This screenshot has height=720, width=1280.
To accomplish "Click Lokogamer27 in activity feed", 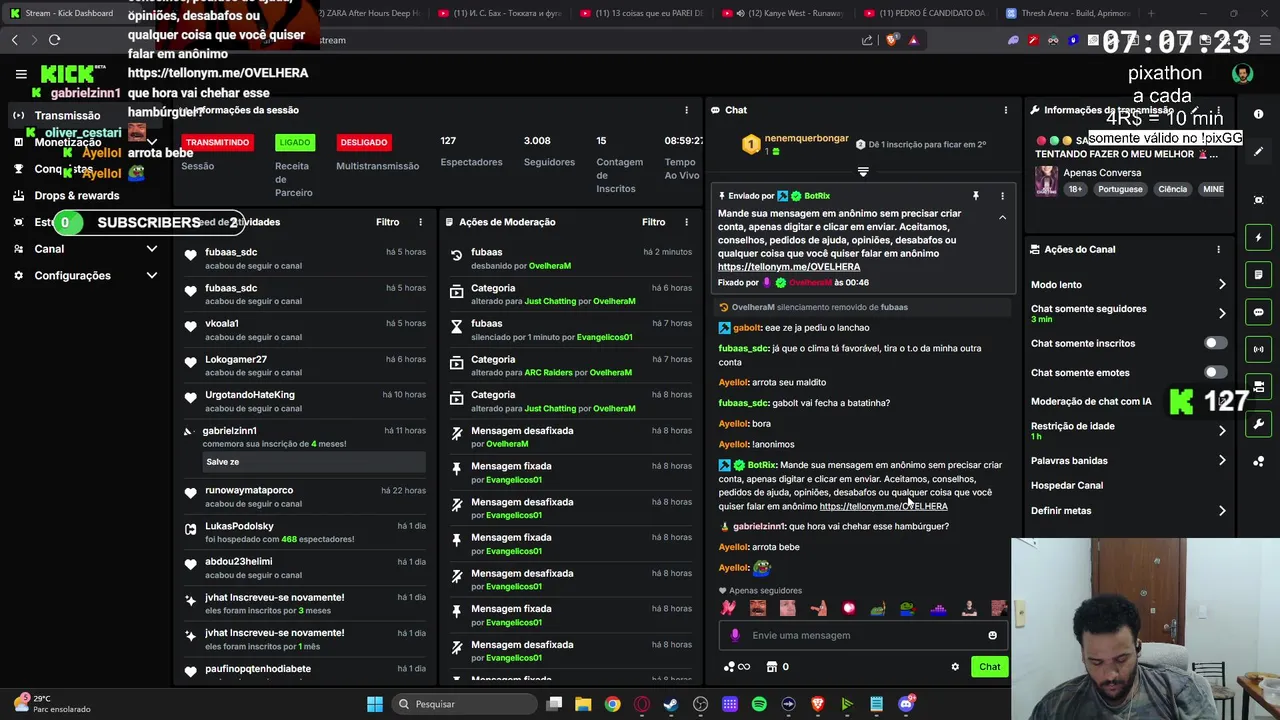I will pyautogui.click(x=236, y=359).
